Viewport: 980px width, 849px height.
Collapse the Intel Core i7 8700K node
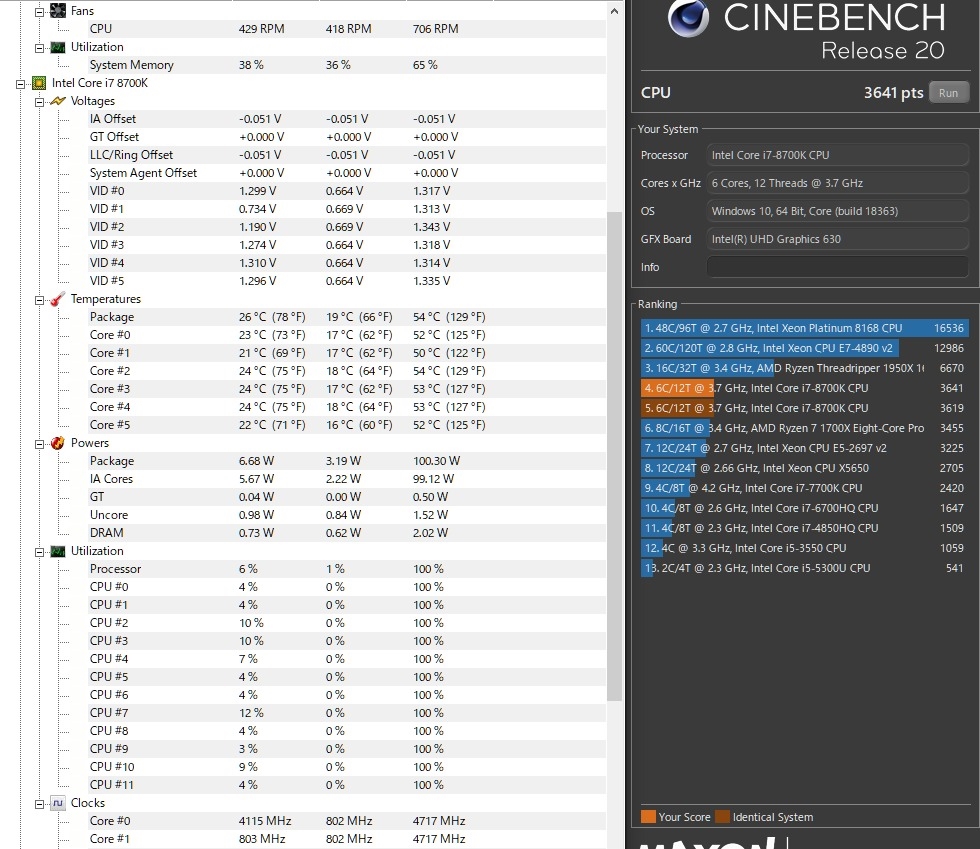pos(21,84)
